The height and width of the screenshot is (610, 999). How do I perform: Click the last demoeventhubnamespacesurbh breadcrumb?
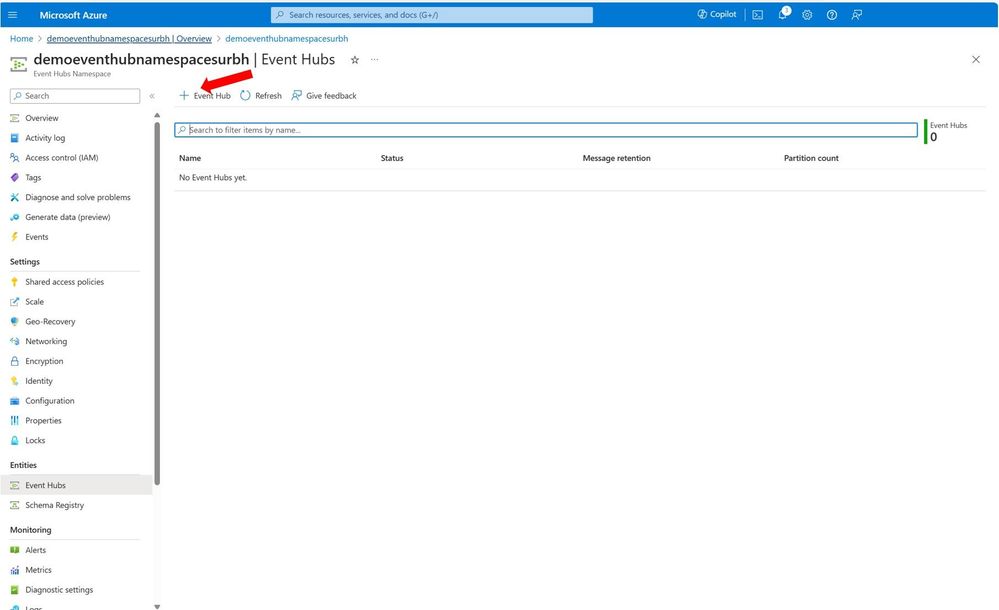[287, 39]
